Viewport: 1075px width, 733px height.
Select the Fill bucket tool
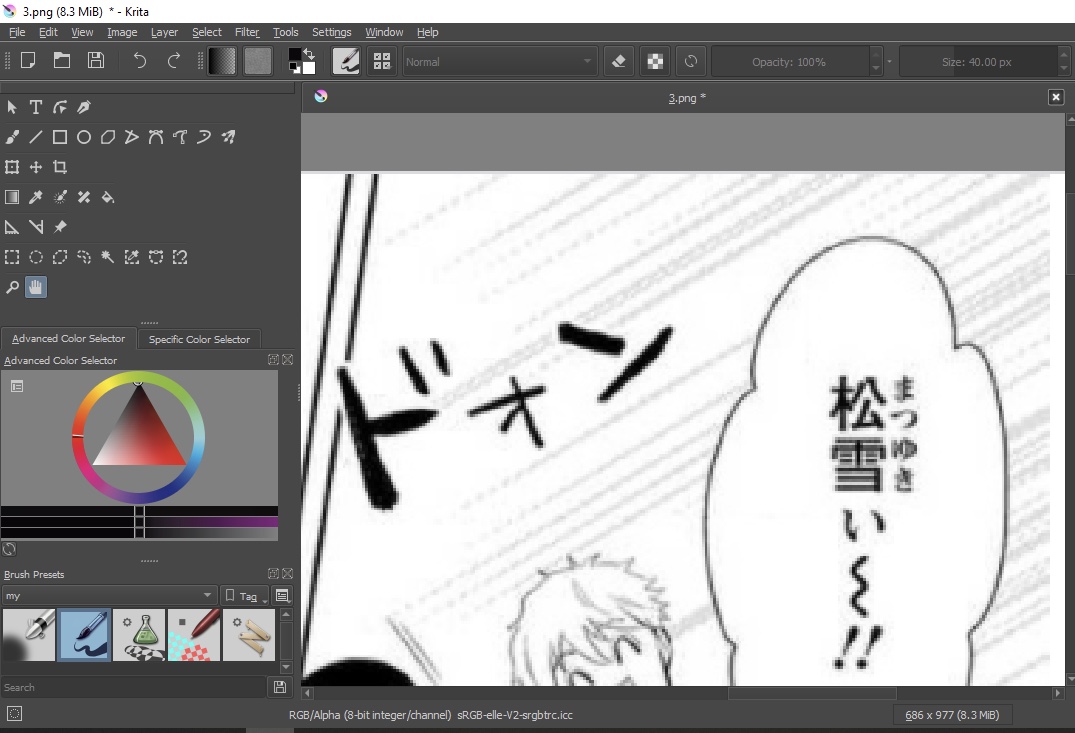108,197
